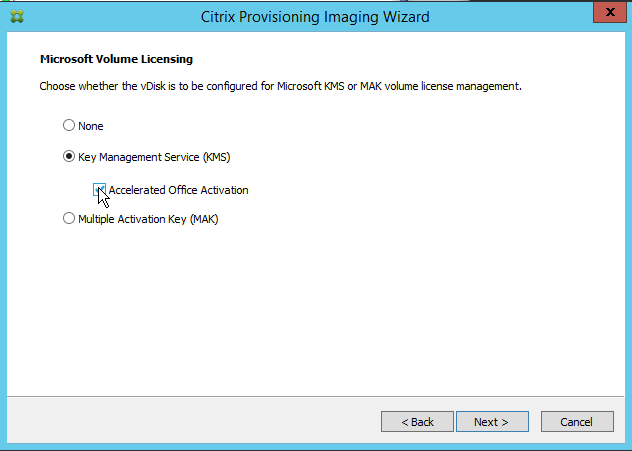
Task: Click the "Key Management Service (KMS)" label text
Action: [x=154, y=156]
